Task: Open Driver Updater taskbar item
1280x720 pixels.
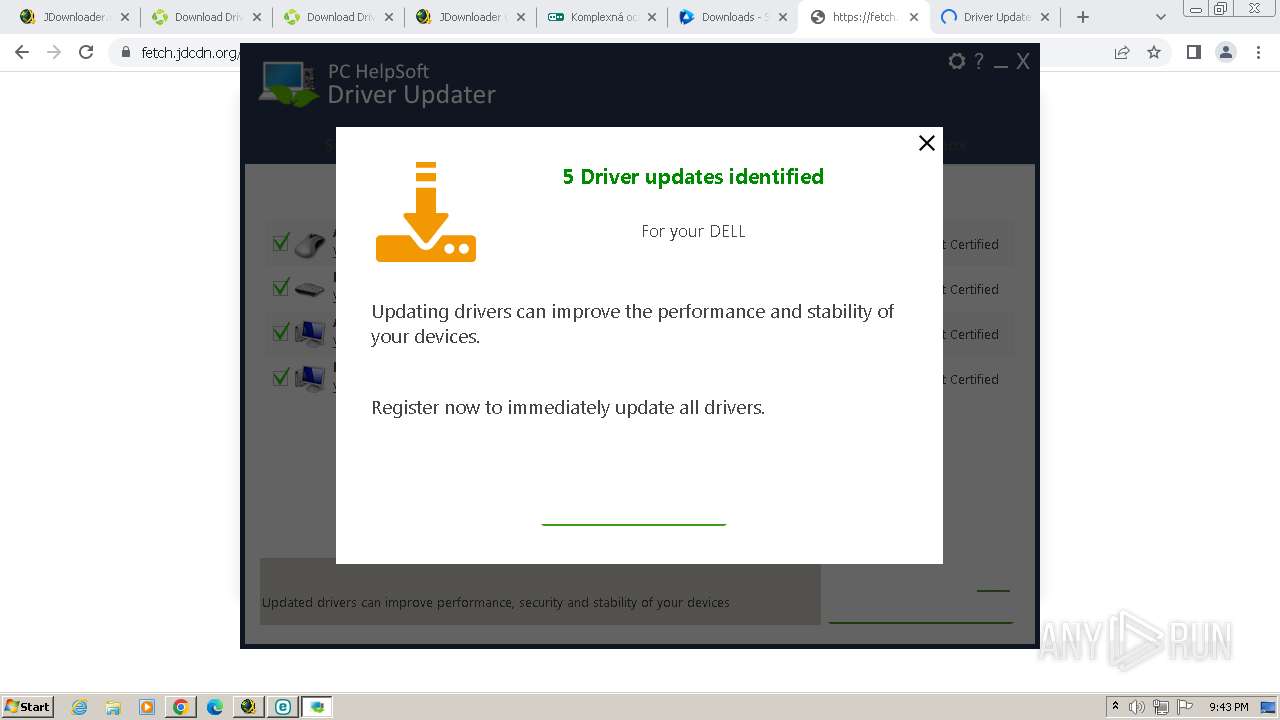Action: pyautogui.click(x=317, y=707)
